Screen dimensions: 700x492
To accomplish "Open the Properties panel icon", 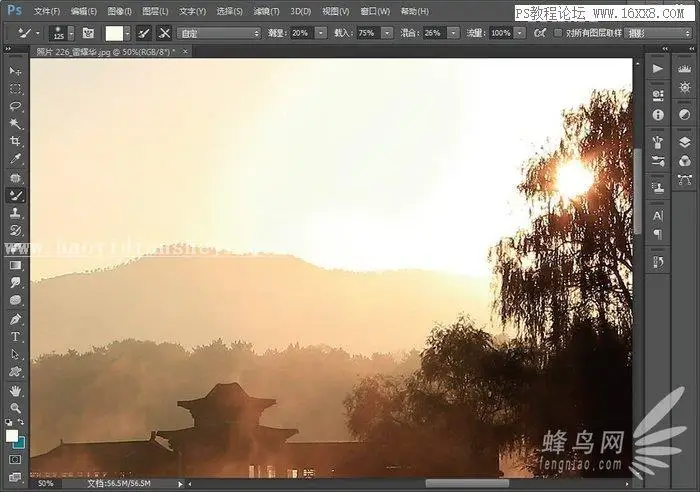I will [658, 95].
